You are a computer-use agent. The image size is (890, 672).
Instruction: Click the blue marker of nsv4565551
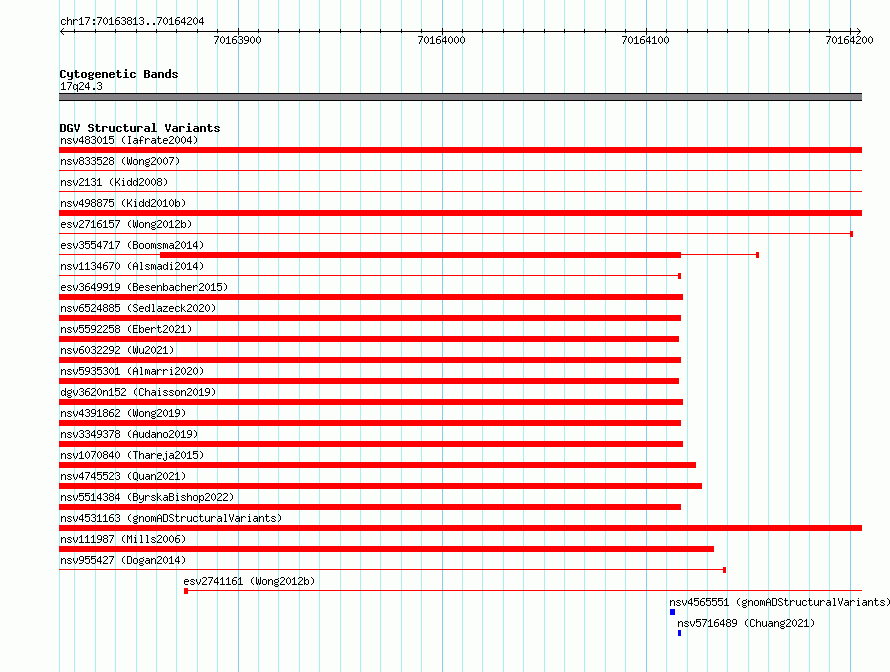(673, 612)
